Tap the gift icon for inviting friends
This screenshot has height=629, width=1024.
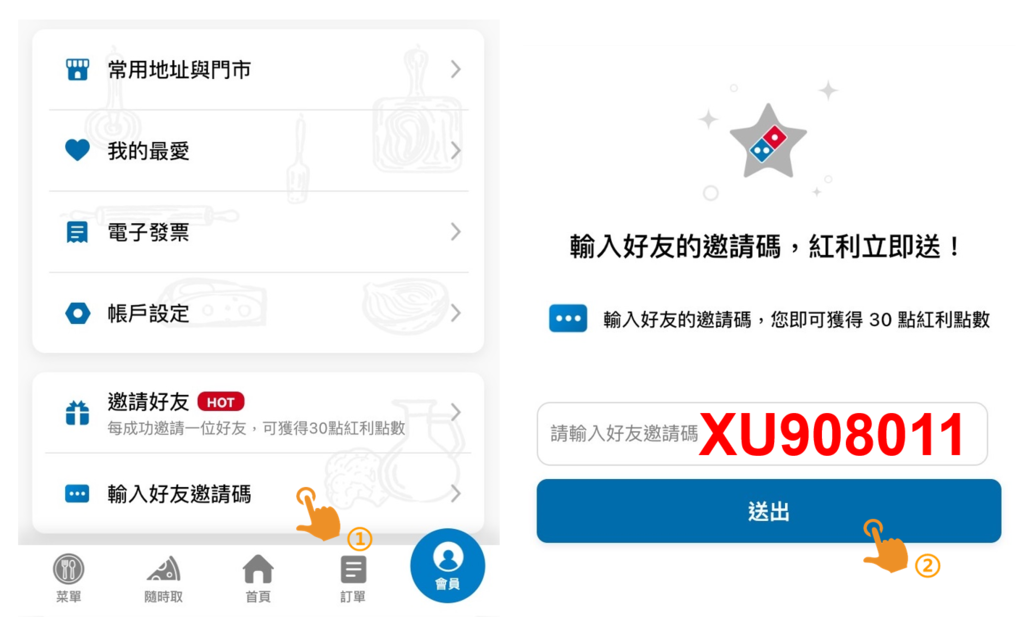click(77, 413)
